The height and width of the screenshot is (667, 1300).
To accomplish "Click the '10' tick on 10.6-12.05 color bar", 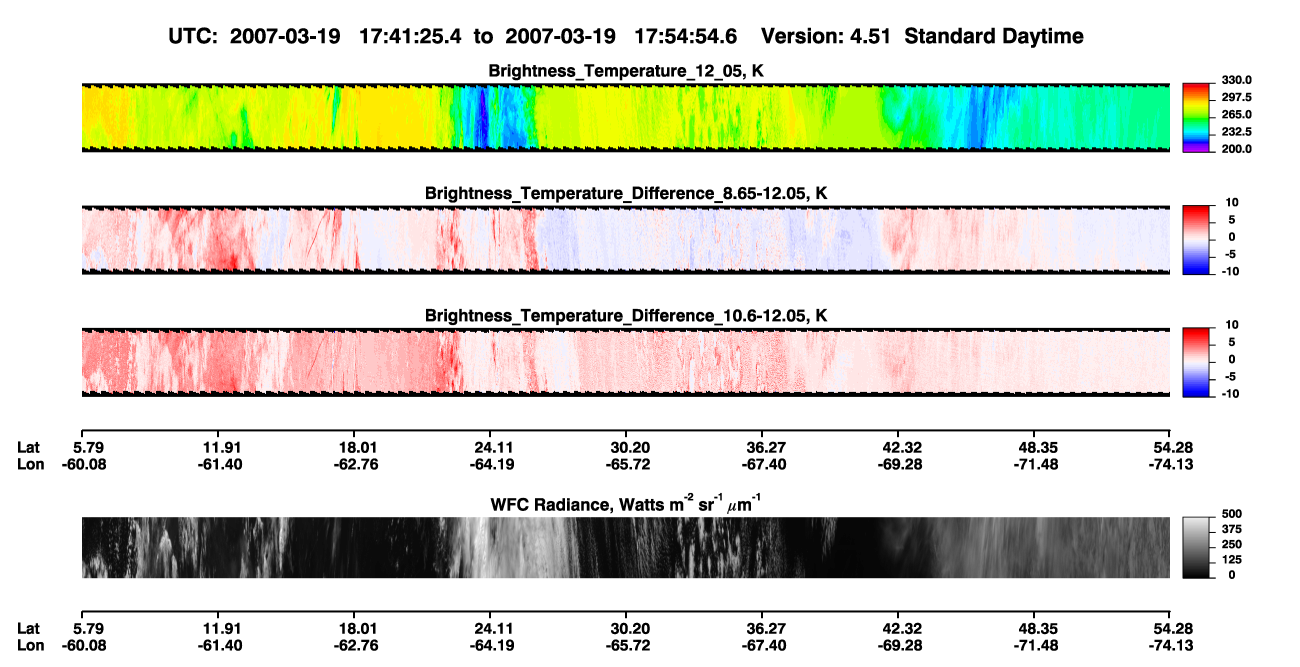I will [x=1232, y=324].
